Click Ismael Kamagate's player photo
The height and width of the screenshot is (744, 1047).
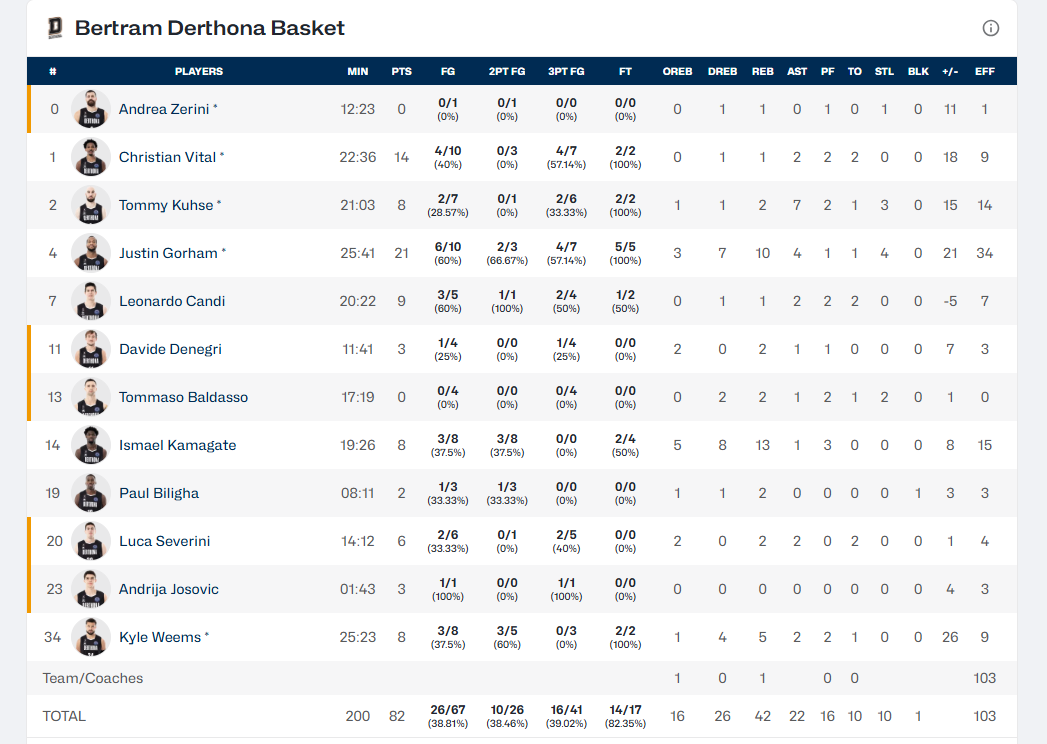[x=91, y=445]
